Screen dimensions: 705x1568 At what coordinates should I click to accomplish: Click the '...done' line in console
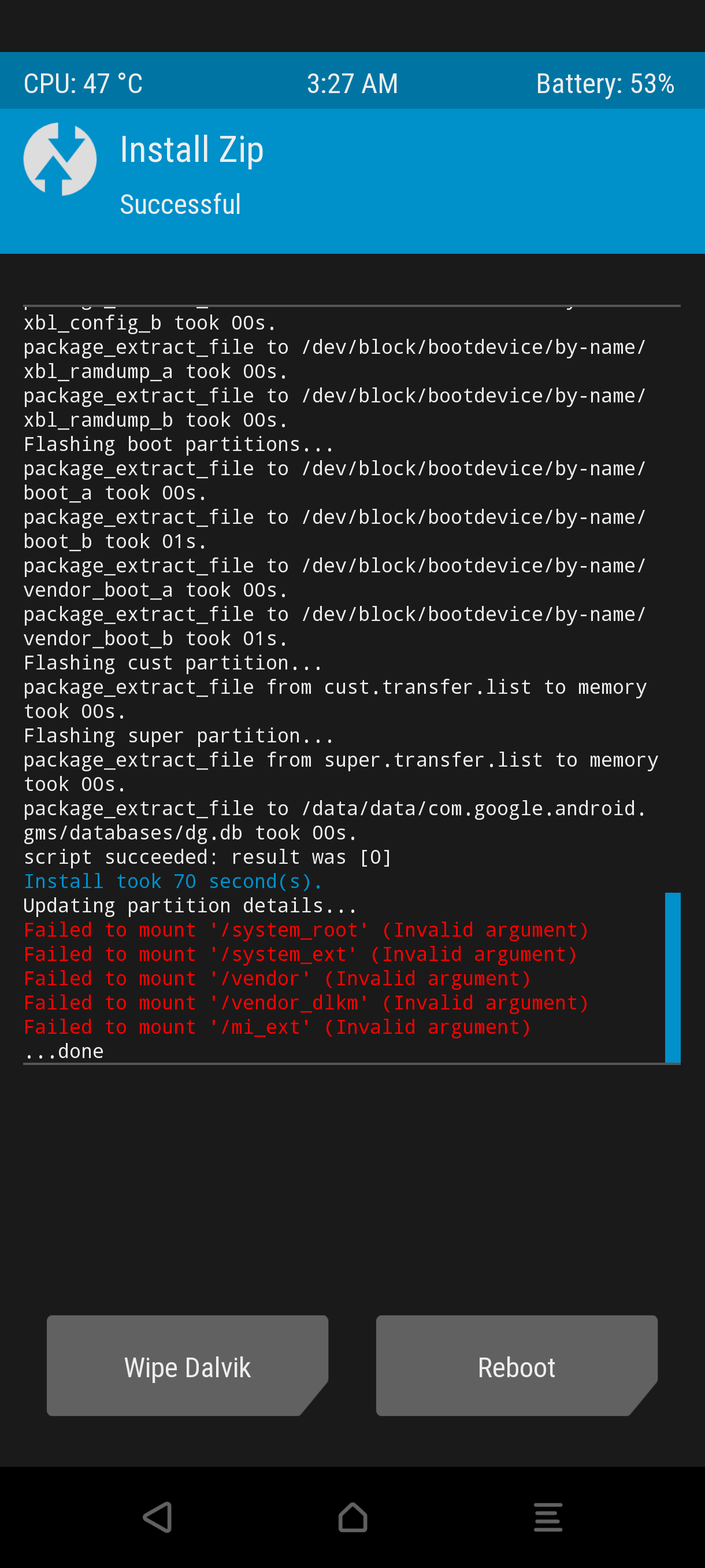point(63,1051)
